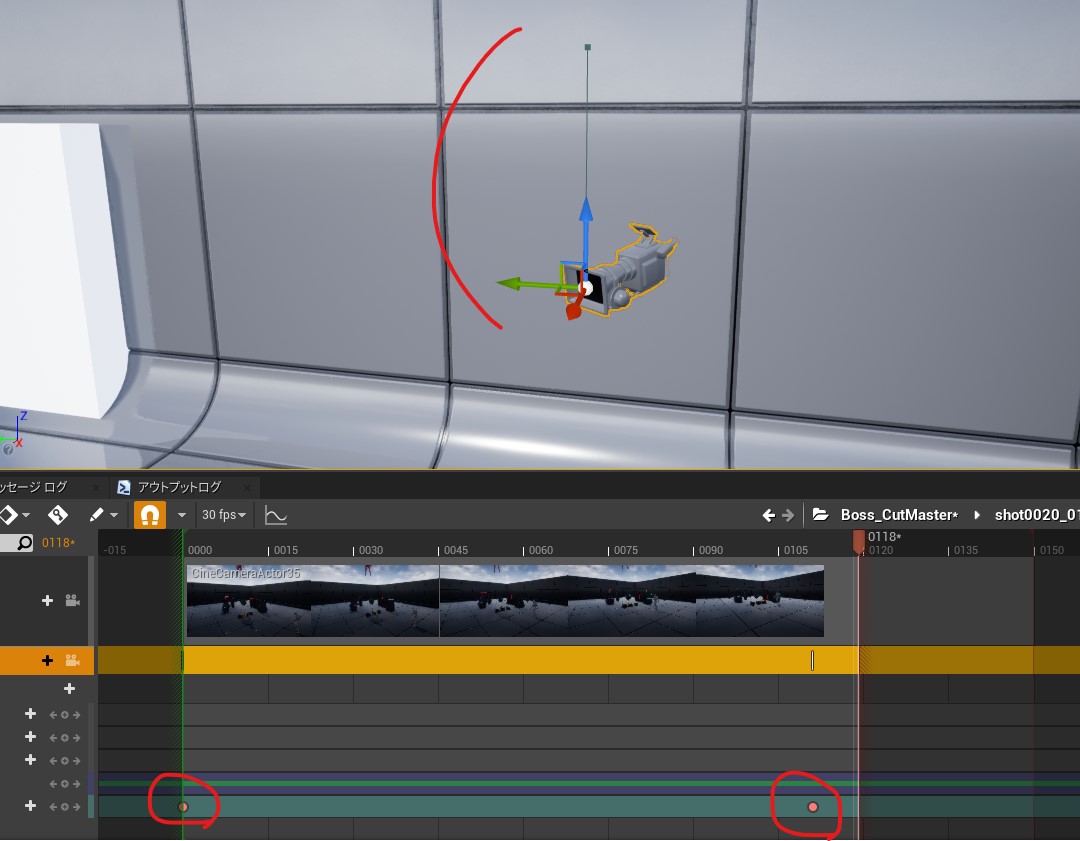Jump to next key on purple-green track row
1080x841 pixels.
point(76,784)
